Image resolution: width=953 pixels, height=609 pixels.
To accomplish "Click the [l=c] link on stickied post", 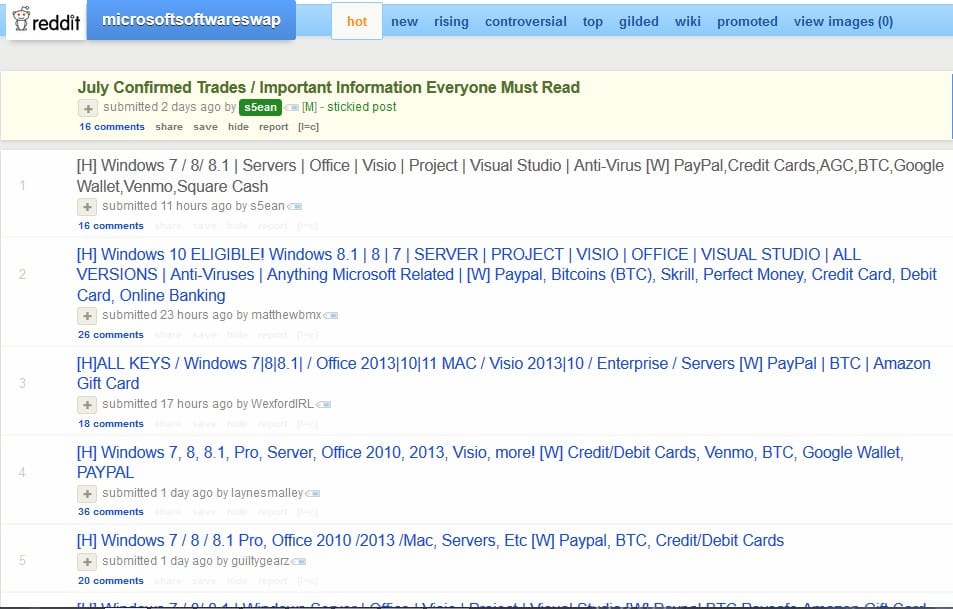I will click(308, 127).
